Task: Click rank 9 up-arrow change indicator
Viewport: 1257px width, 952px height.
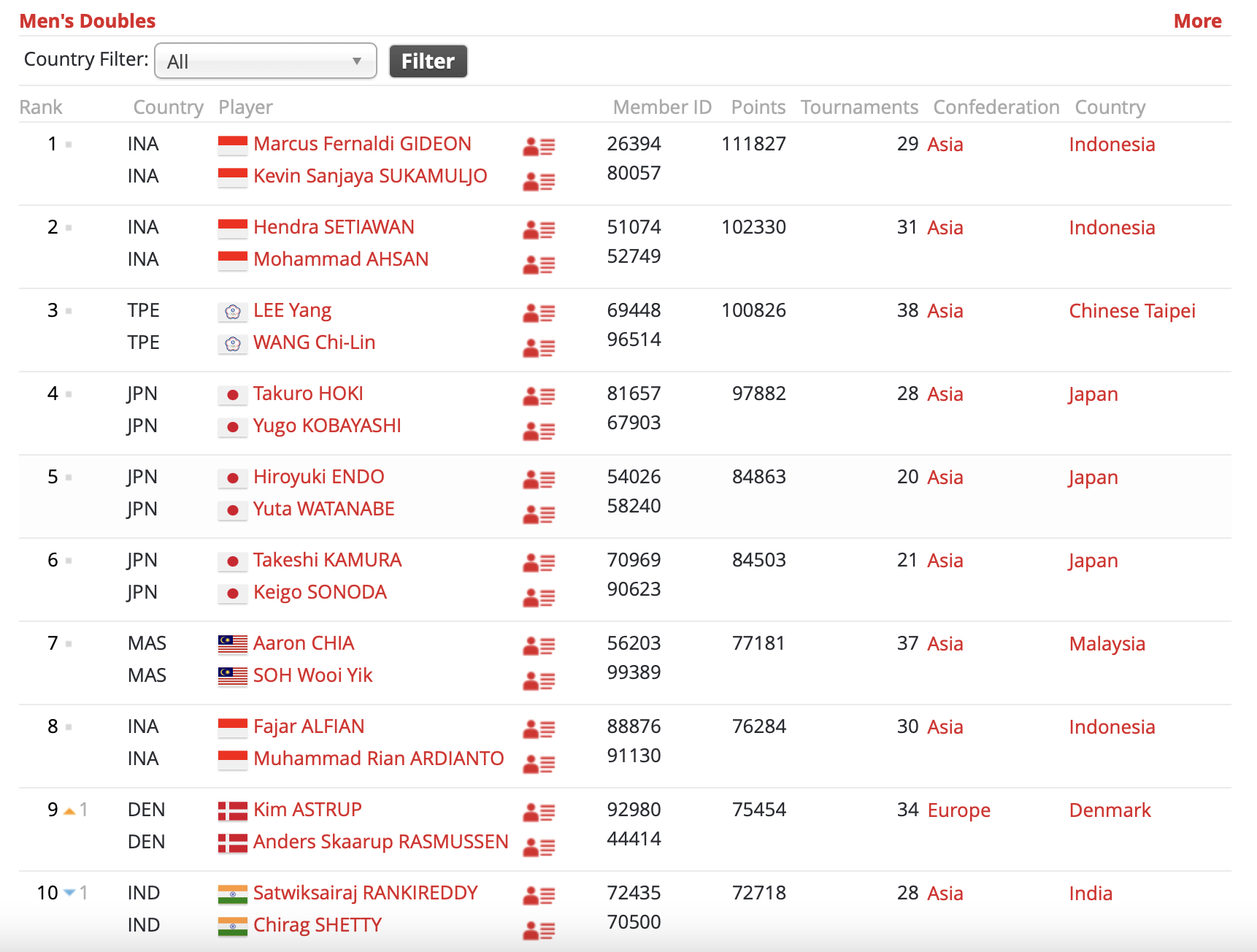Action: (69, 811)
